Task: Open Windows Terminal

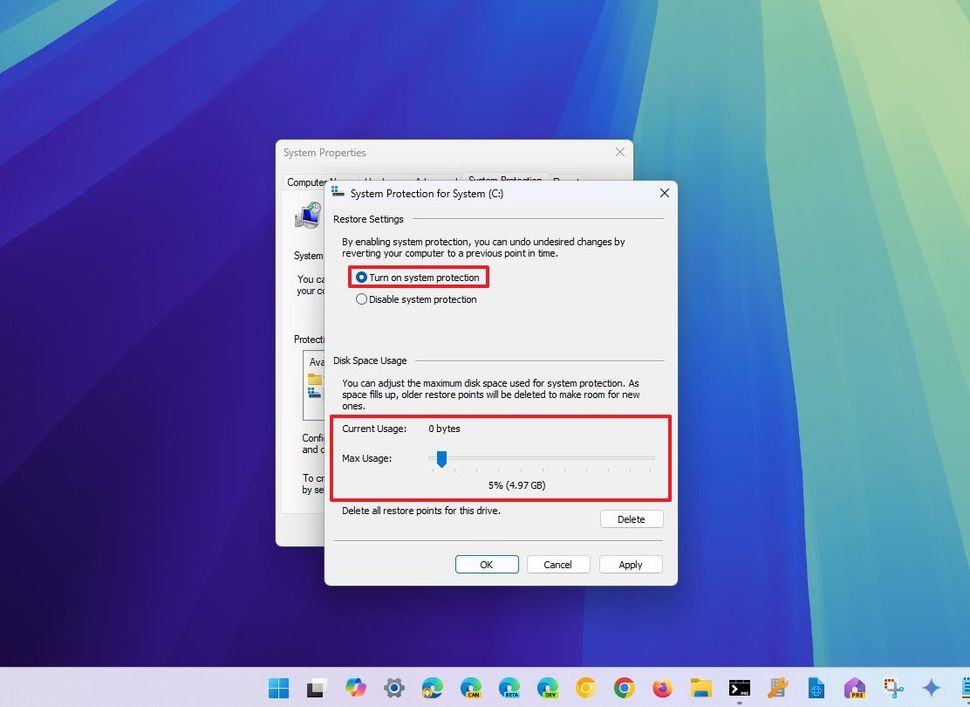Action: click(x=740, y=688)
